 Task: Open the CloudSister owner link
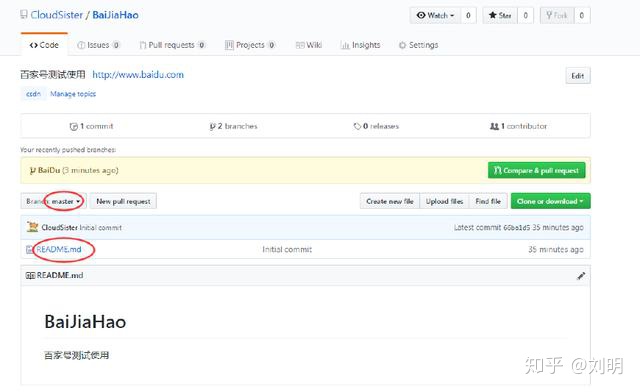(56, 15)
